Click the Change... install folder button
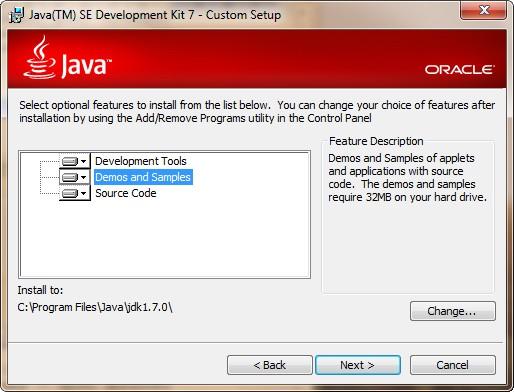Viewport: 514px width, 392px height. point(453,311)
